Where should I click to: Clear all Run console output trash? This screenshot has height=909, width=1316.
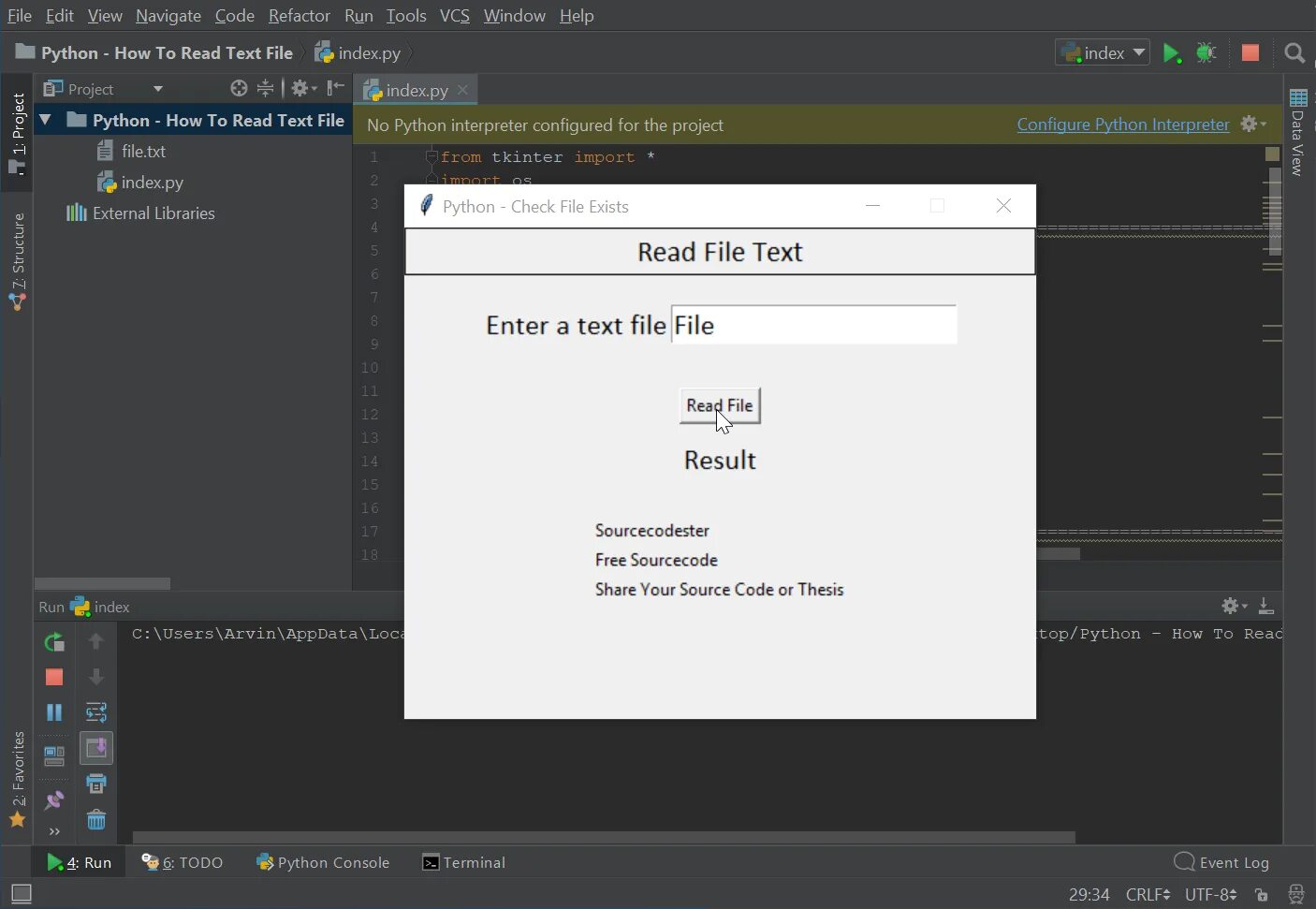(95, 820)
